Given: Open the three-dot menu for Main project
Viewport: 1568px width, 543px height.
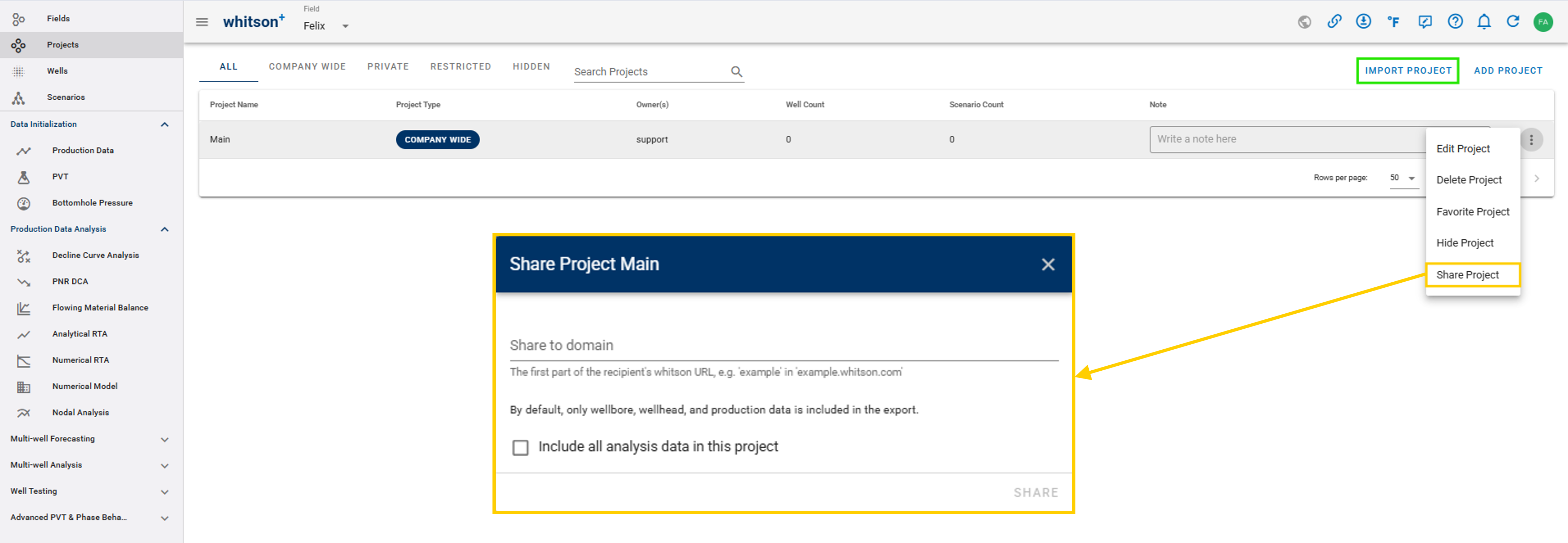Looking at the screenshot, I should [x=1532, y=140].
